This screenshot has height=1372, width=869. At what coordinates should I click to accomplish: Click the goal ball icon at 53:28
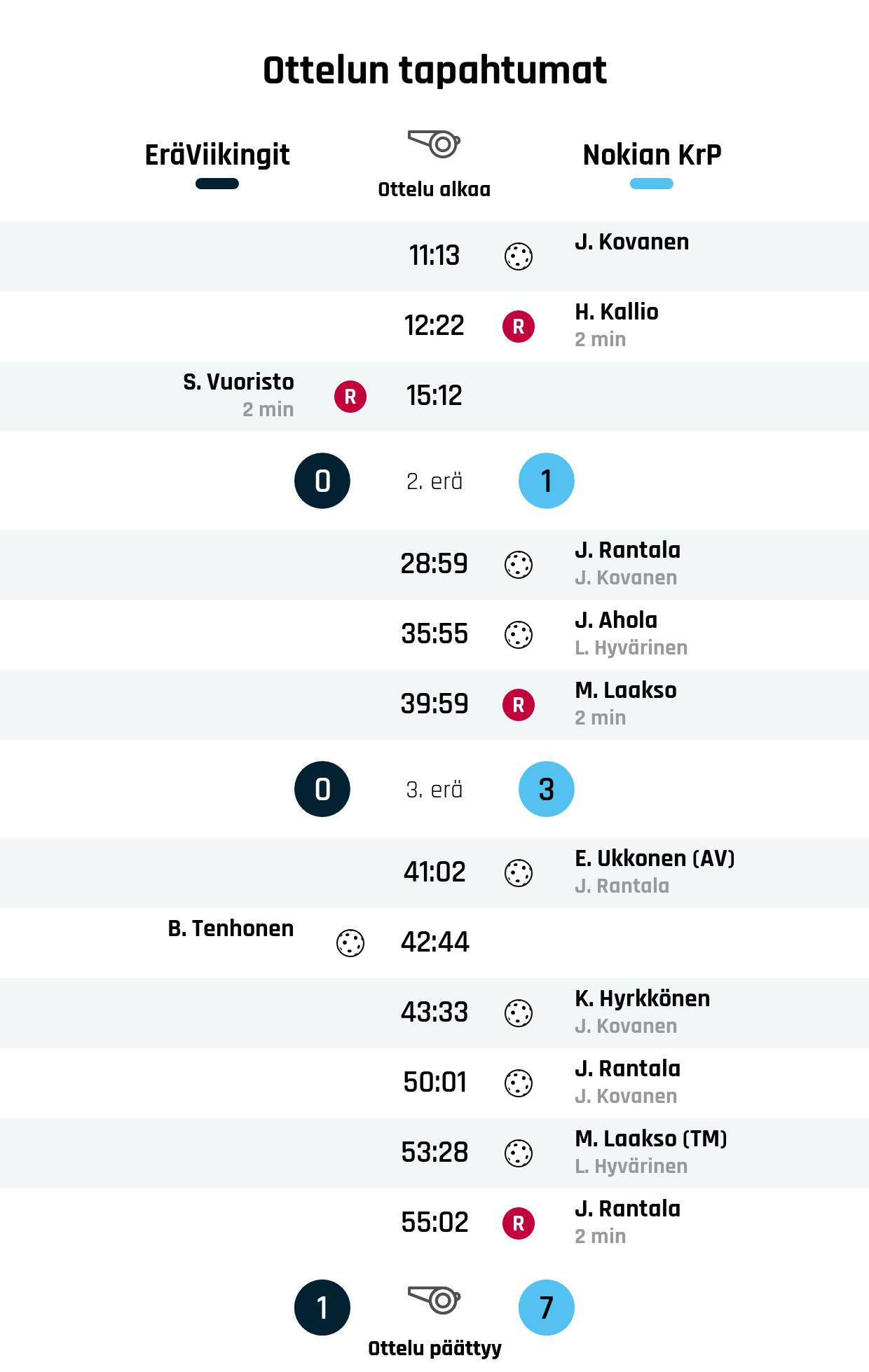(519, 1153)
